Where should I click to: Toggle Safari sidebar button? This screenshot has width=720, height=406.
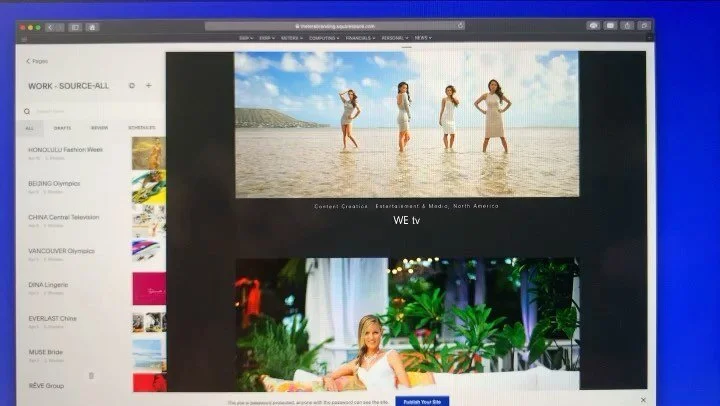tap(75, 28)
